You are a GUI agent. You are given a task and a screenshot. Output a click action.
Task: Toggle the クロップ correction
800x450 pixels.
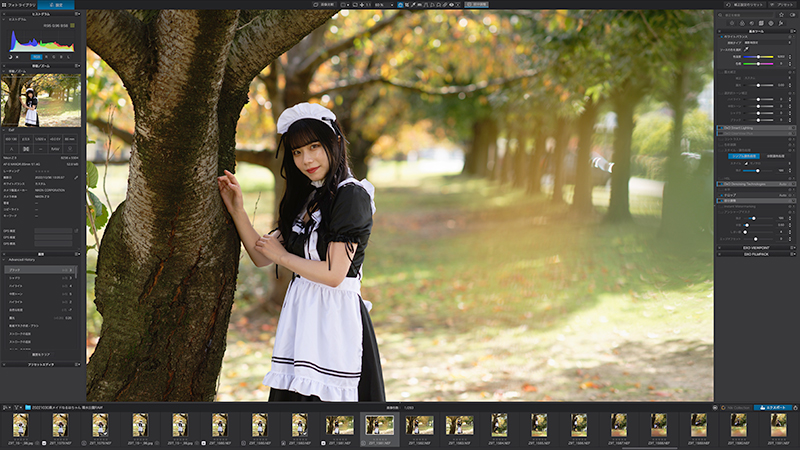click(721, 195)
